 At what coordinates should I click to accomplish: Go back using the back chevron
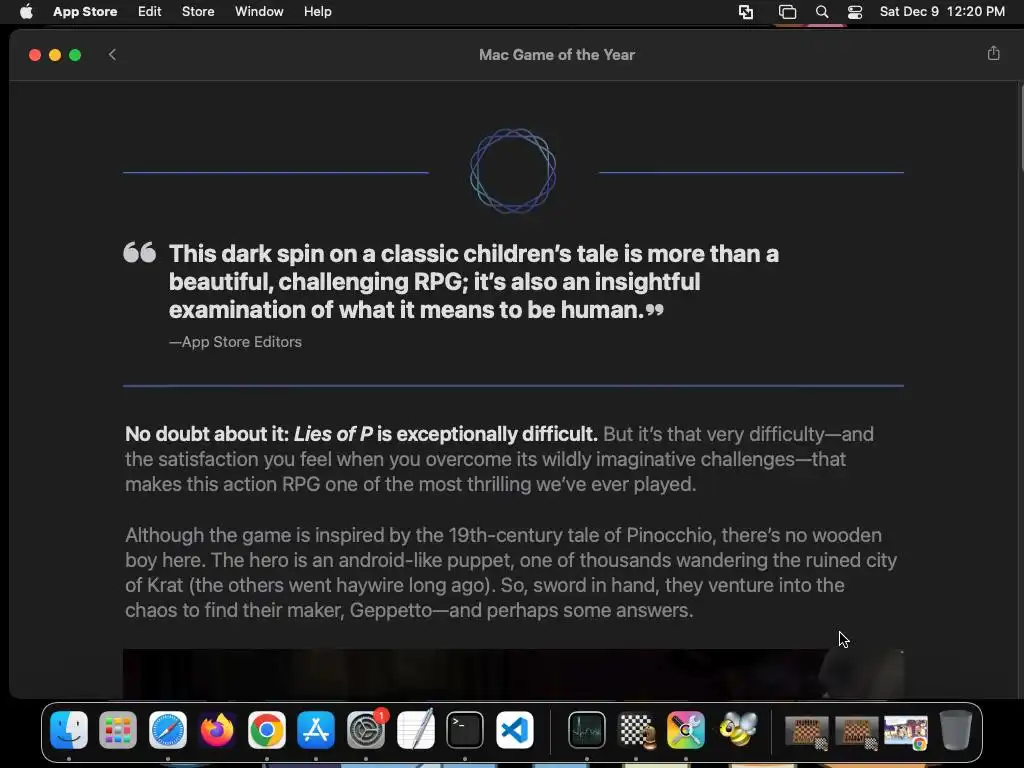coord(112,55)
